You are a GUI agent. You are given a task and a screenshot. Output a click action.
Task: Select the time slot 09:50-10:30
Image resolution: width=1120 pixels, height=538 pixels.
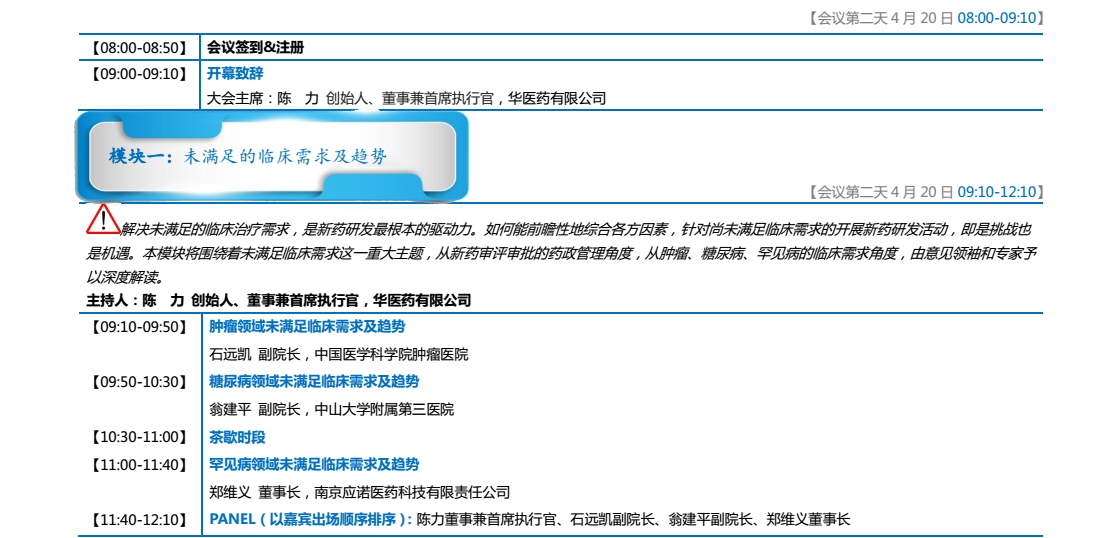(139, 382)
